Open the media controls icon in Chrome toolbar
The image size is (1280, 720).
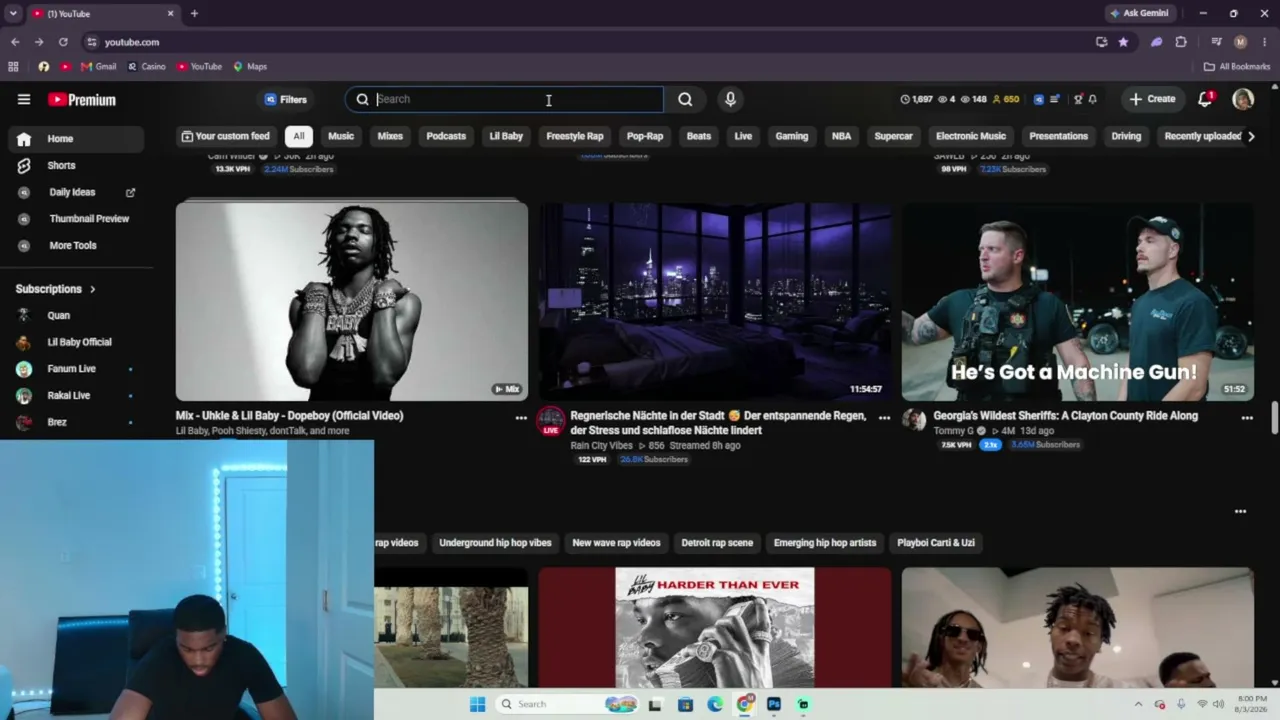pos(1217,42)
